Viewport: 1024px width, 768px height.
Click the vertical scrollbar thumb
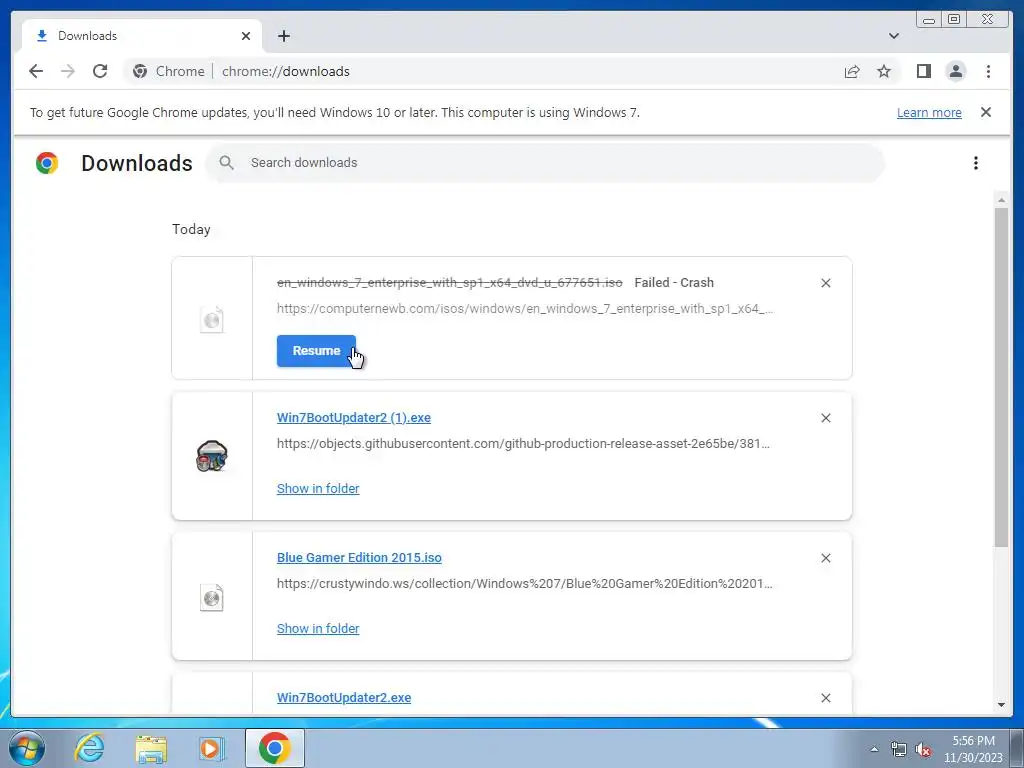(1001, 377)
